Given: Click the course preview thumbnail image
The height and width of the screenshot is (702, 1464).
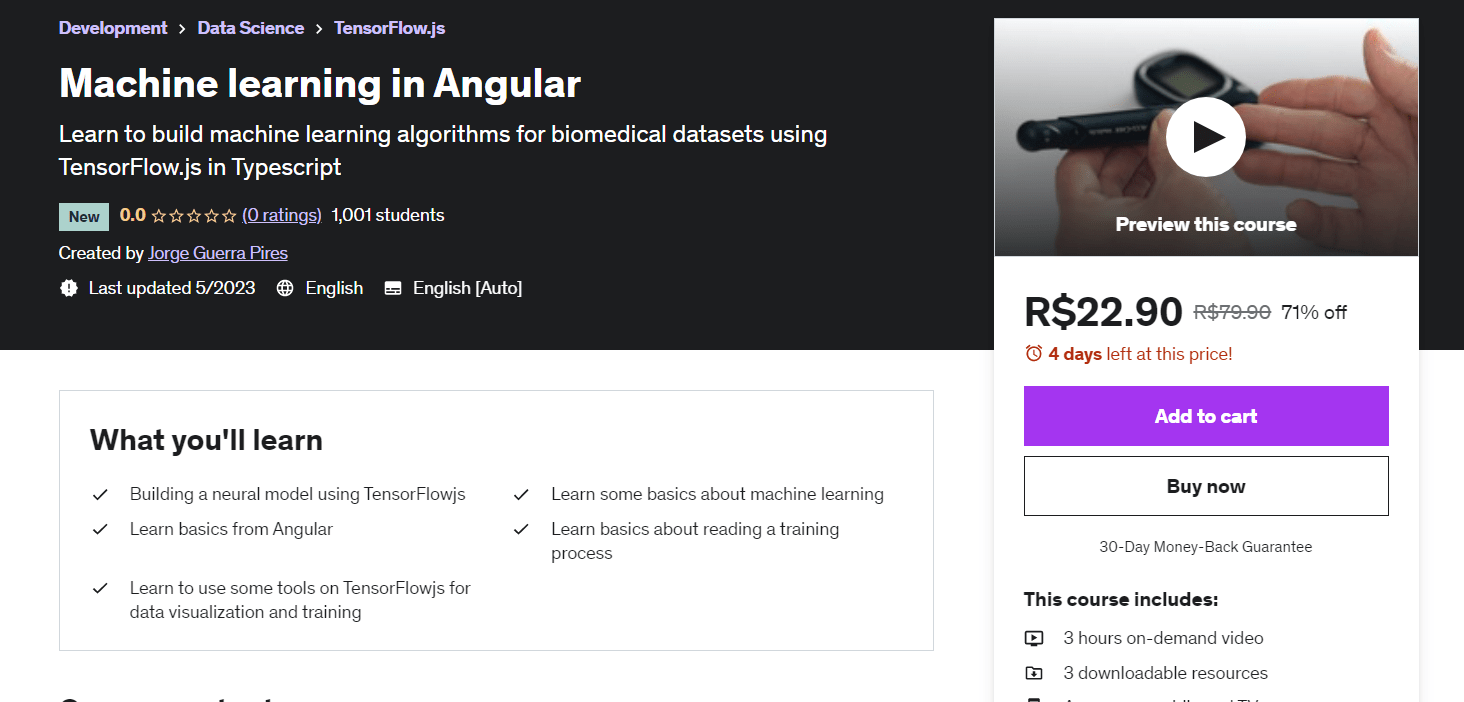Looking at the screenshot, I should click(x=1206, y=137).
